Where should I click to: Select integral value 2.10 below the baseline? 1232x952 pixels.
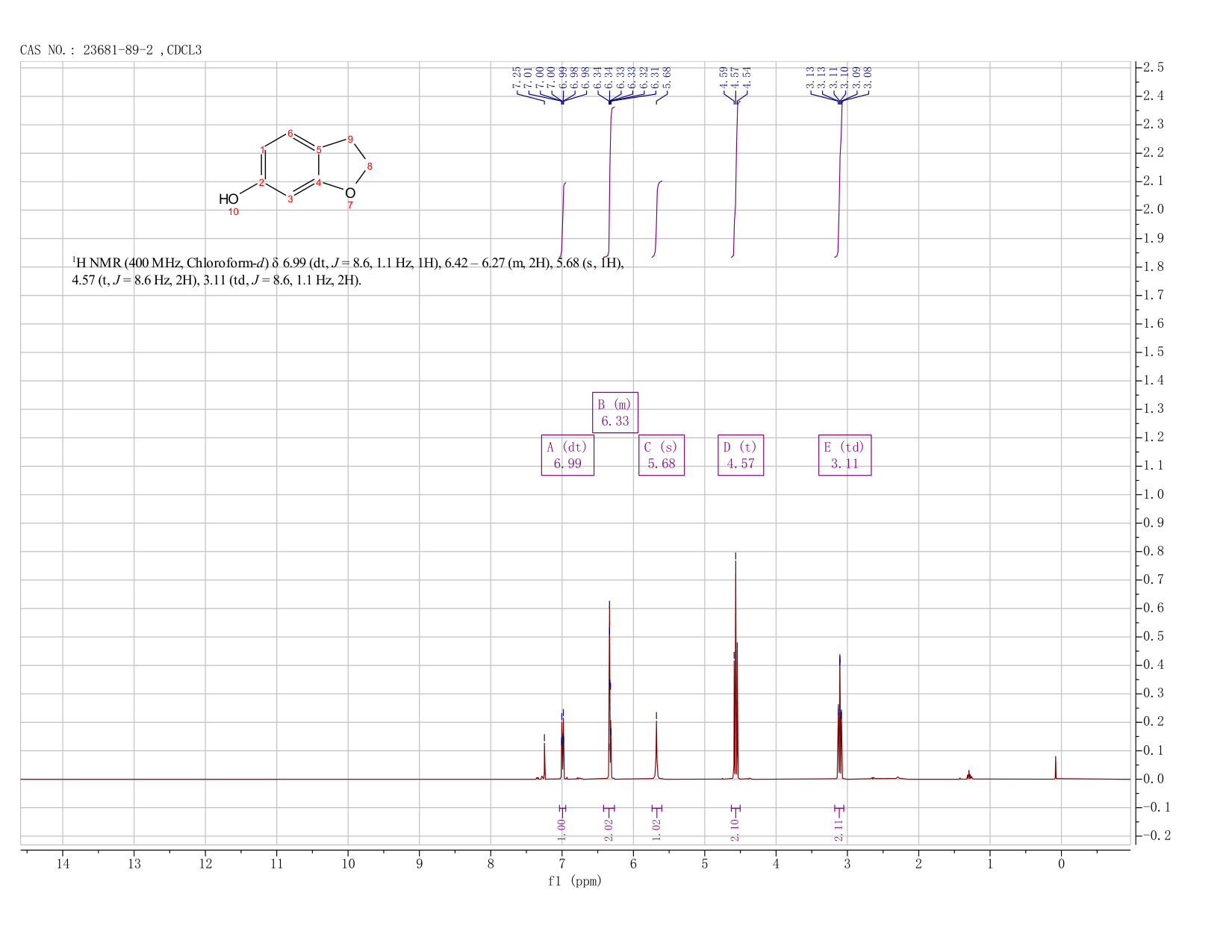(735, 830)
